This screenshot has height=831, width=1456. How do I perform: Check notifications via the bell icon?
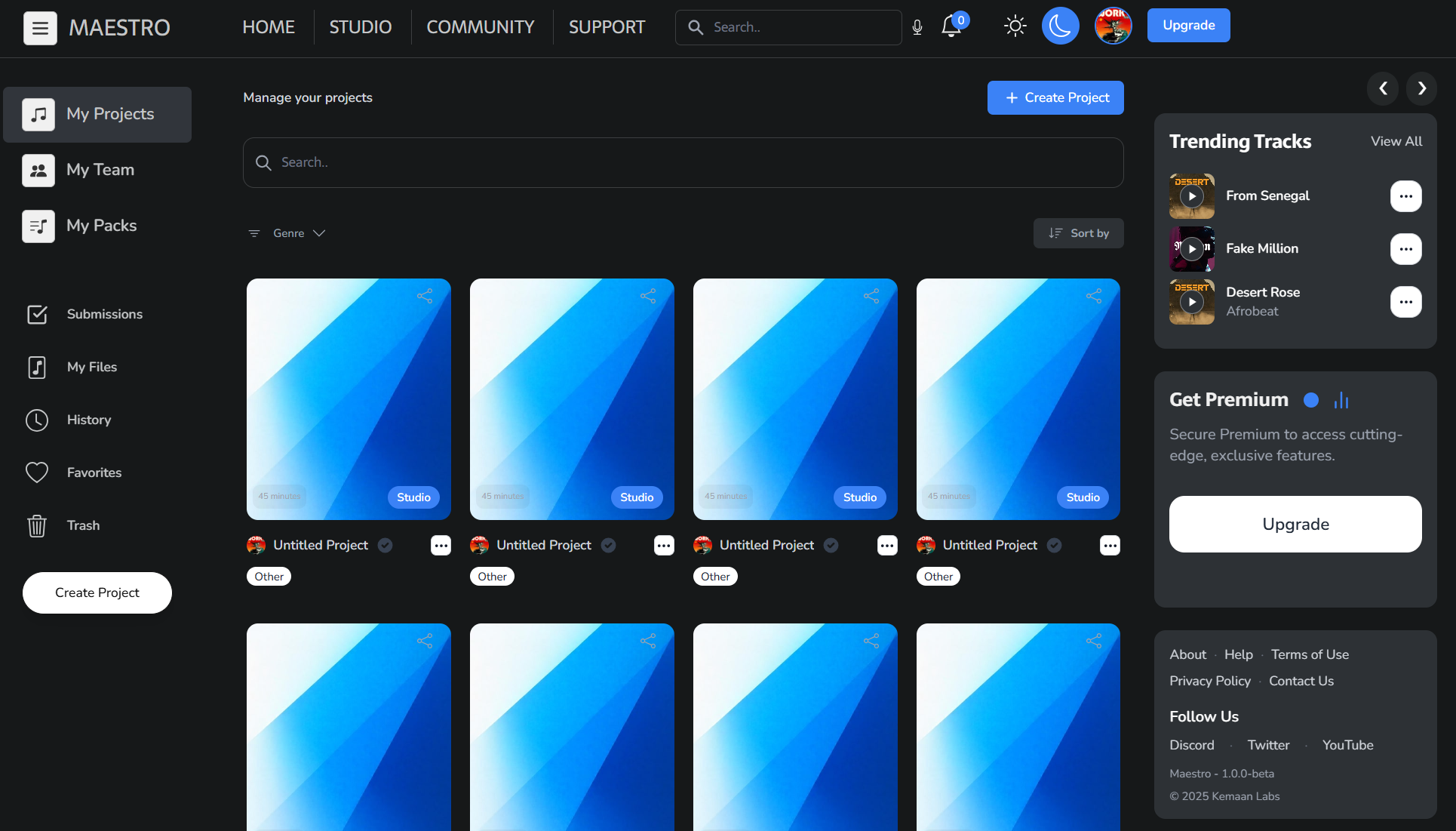pyautogui.click(x=951, y=26)
